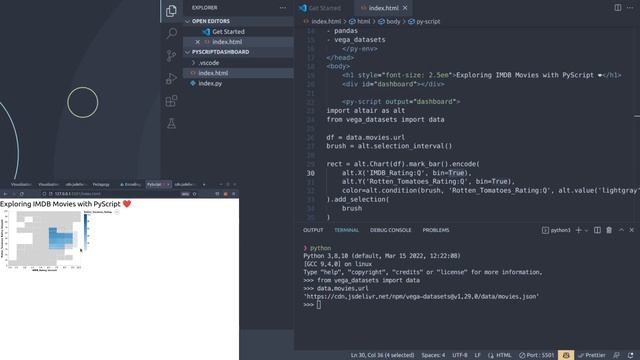The image size is (640, 360).
Task: Open notifications bell in status bar
Action: coord(631,356)
